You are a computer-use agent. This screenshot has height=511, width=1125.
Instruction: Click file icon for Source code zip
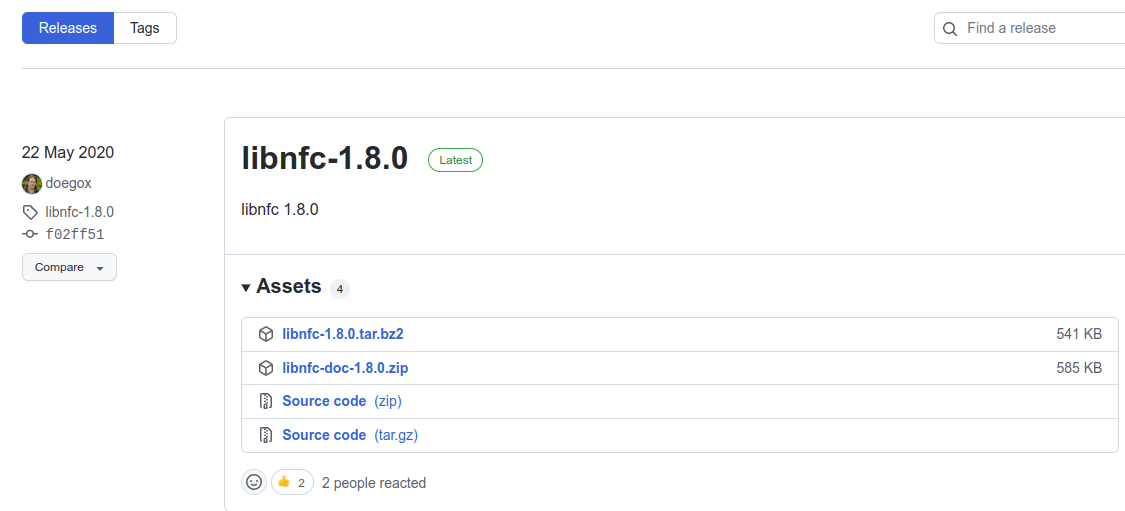tap(266, 401)
